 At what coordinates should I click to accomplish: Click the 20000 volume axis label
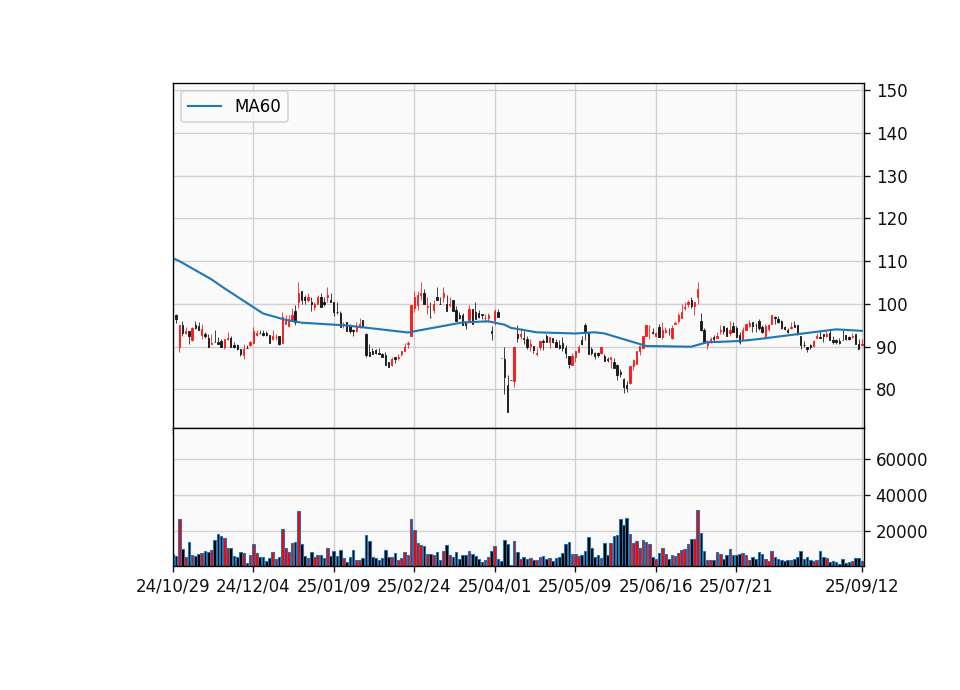pyautogui.click(x=901, y=533)
